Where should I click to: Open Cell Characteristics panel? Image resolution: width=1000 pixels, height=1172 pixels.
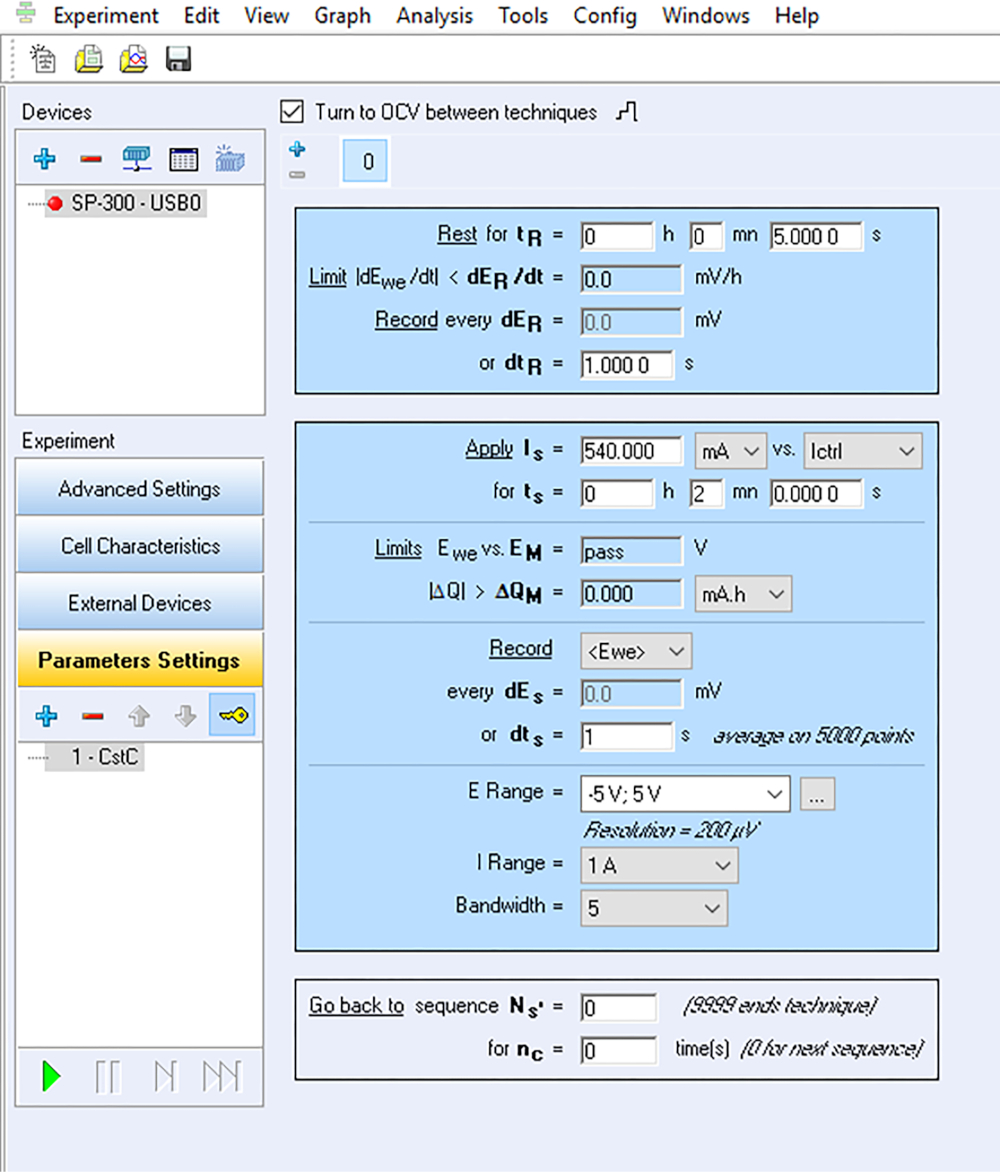pos(140,546)
